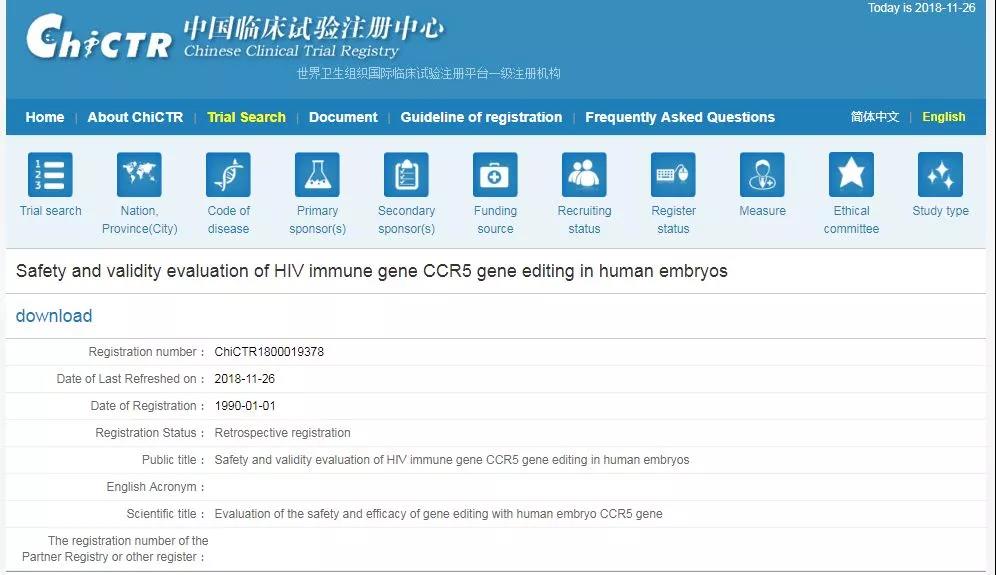
Task: Open the Study type sparkle icon
Action: [940, 175]
